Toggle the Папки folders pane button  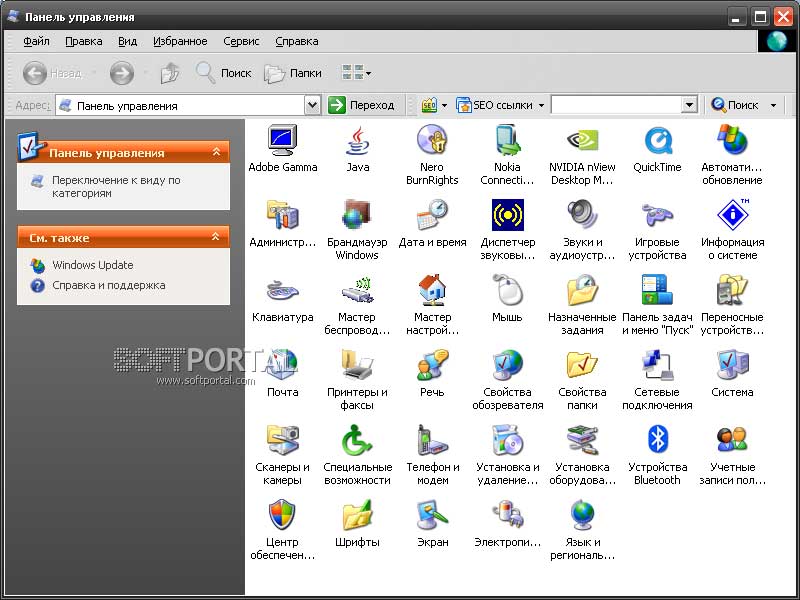click(293, 73)
